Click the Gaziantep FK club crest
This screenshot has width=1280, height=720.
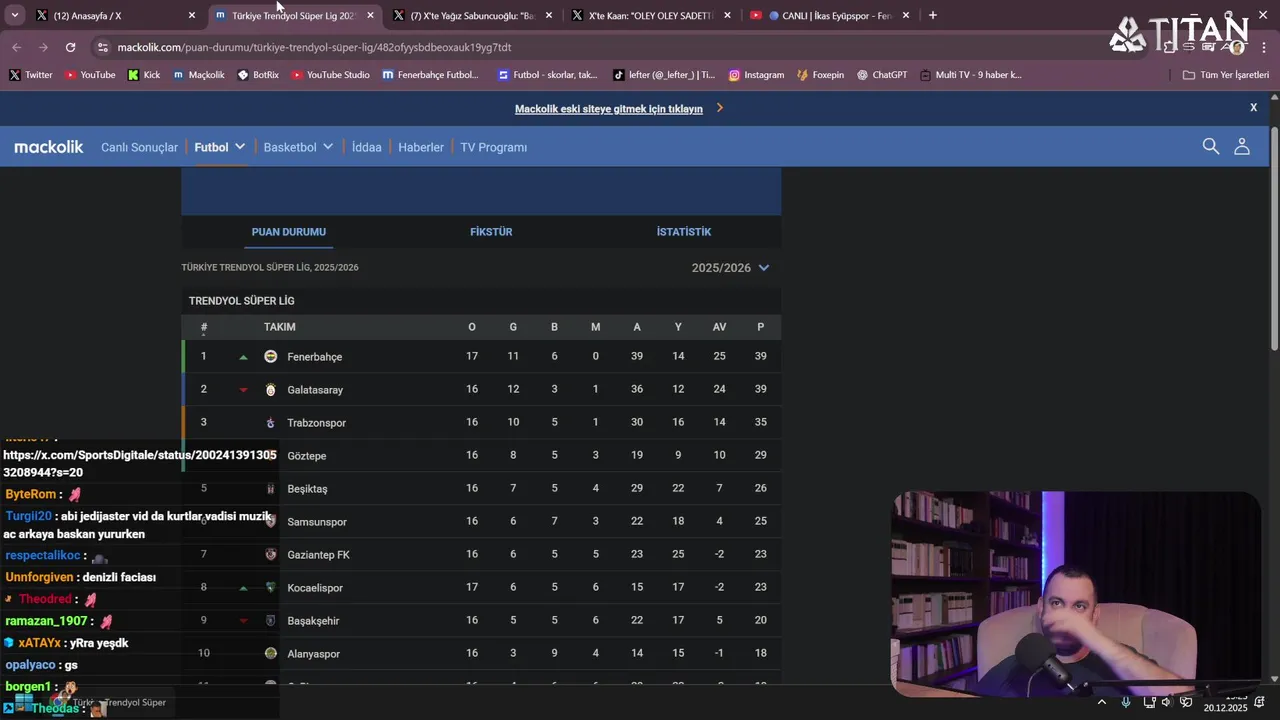coord(270,554)
